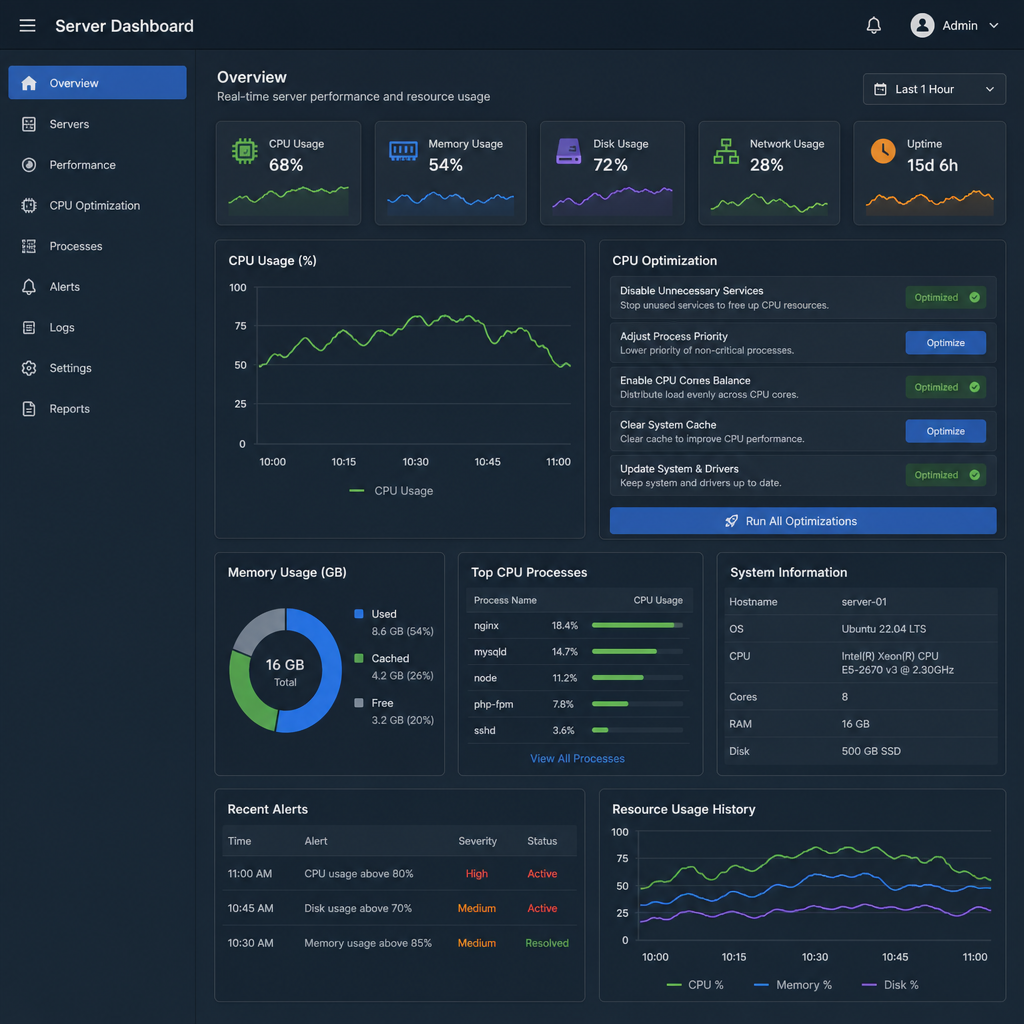Screen dimensions: 1024x1024
Task: Click the gray Free legend swatch
Action: coord(359,703)
